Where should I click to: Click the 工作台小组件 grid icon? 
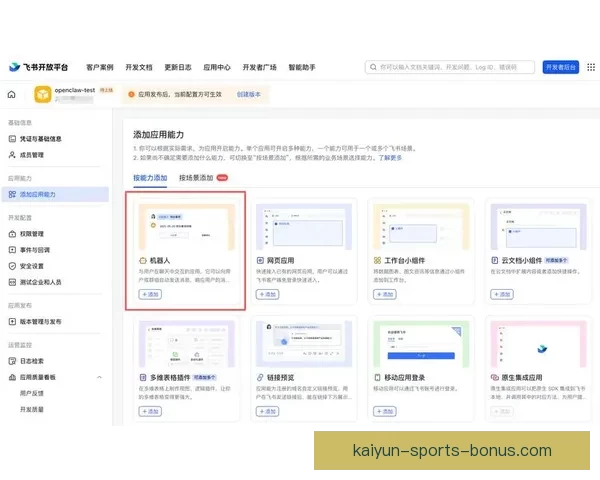(x=377, y=260)
